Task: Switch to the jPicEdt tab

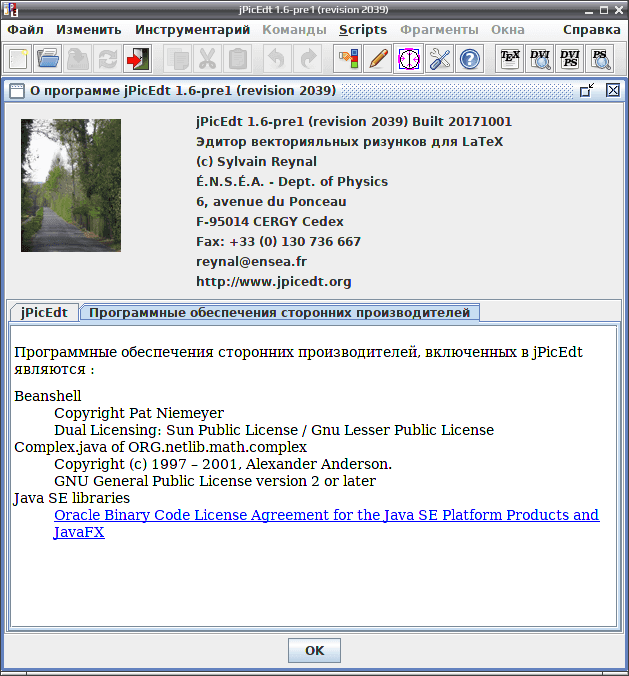Action: (44, 313)
